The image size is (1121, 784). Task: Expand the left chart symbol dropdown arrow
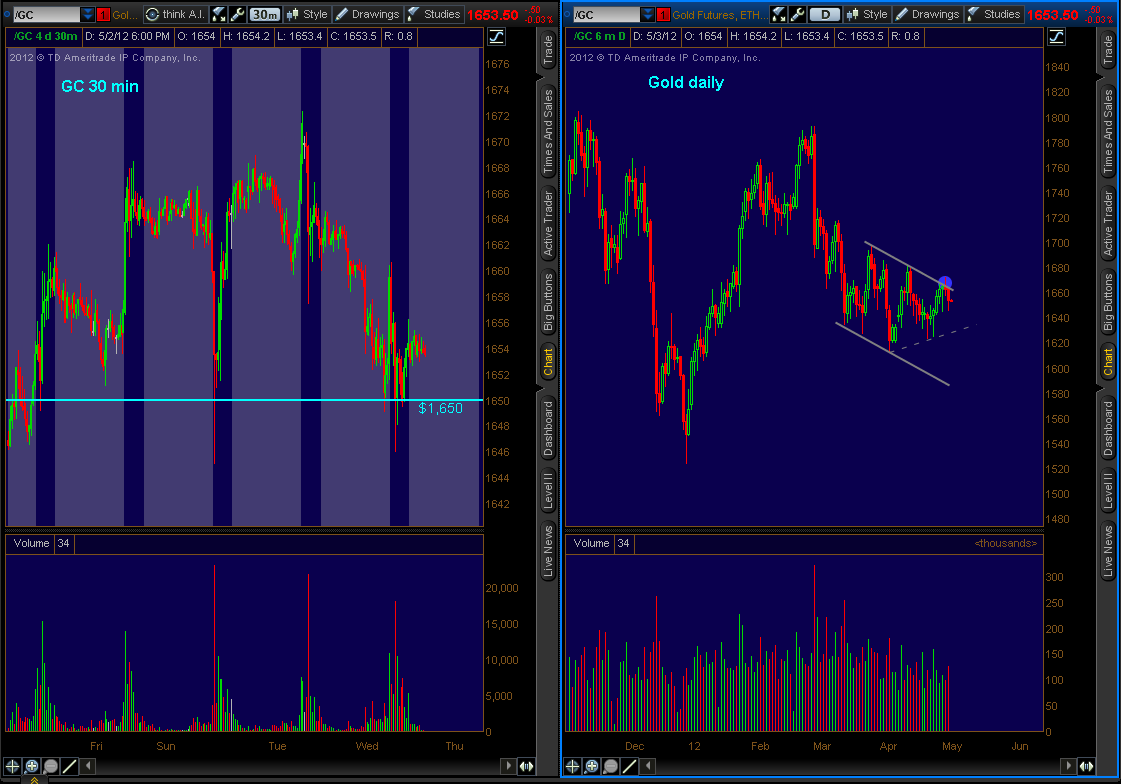pyautogui.click(x=87, y=14)
